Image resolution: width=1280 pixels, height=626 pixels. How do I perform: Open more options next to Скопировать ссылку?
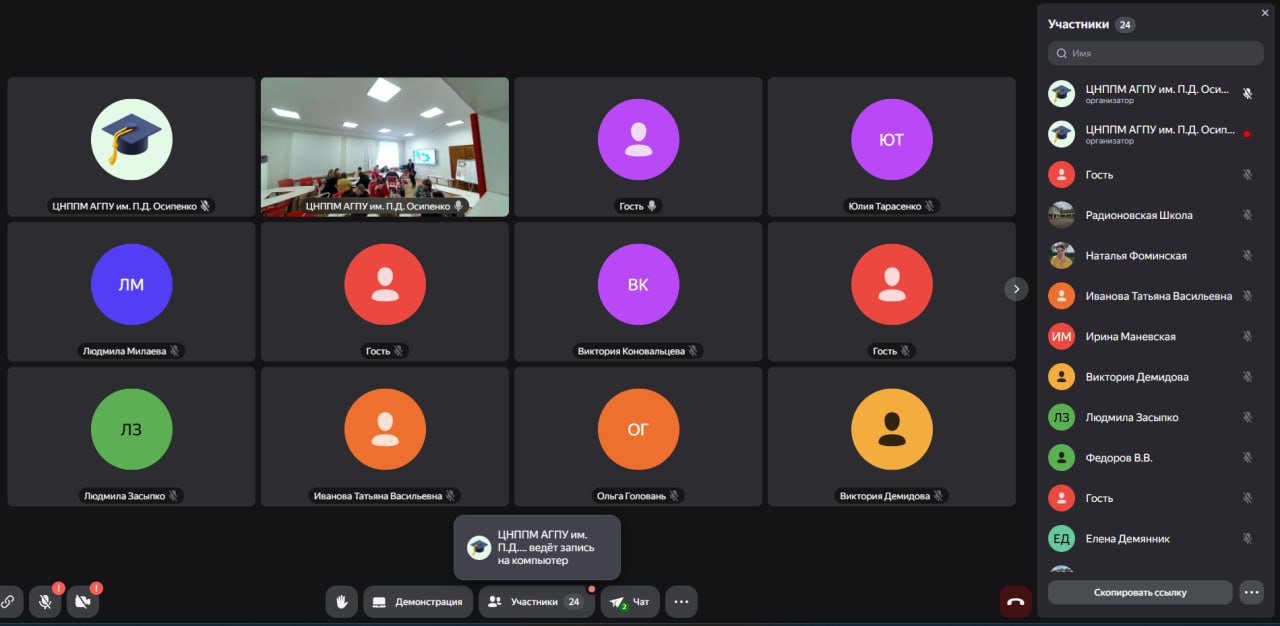1251,592
